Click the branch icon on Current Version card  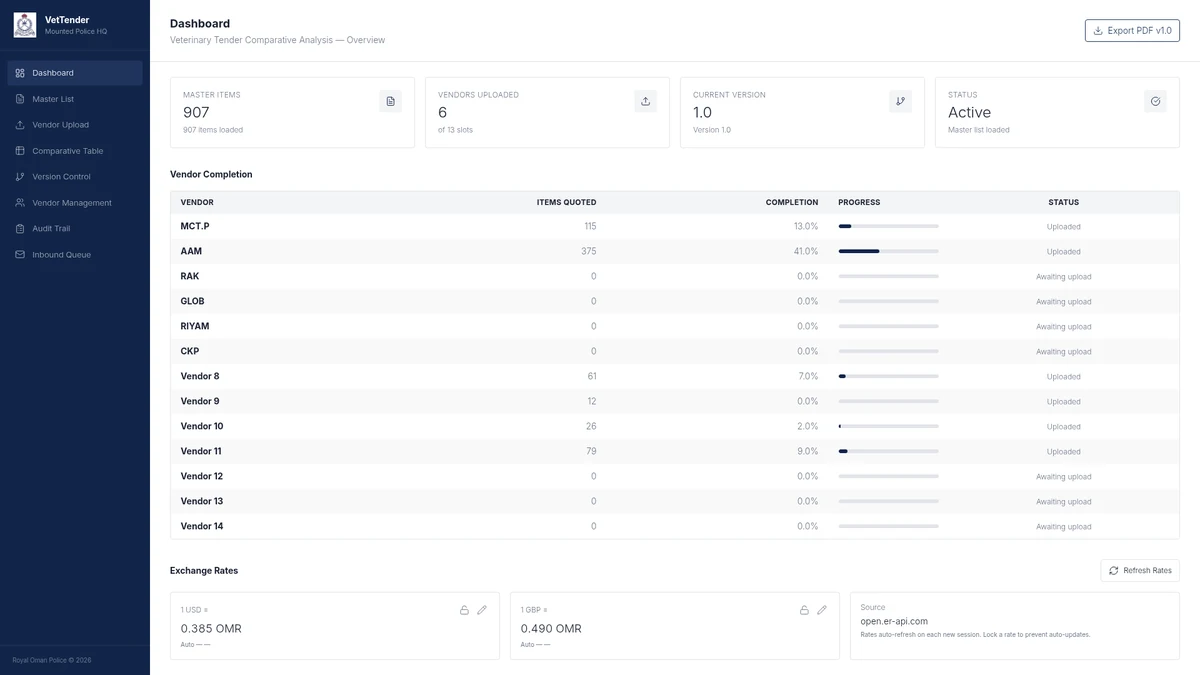(901, 101)
